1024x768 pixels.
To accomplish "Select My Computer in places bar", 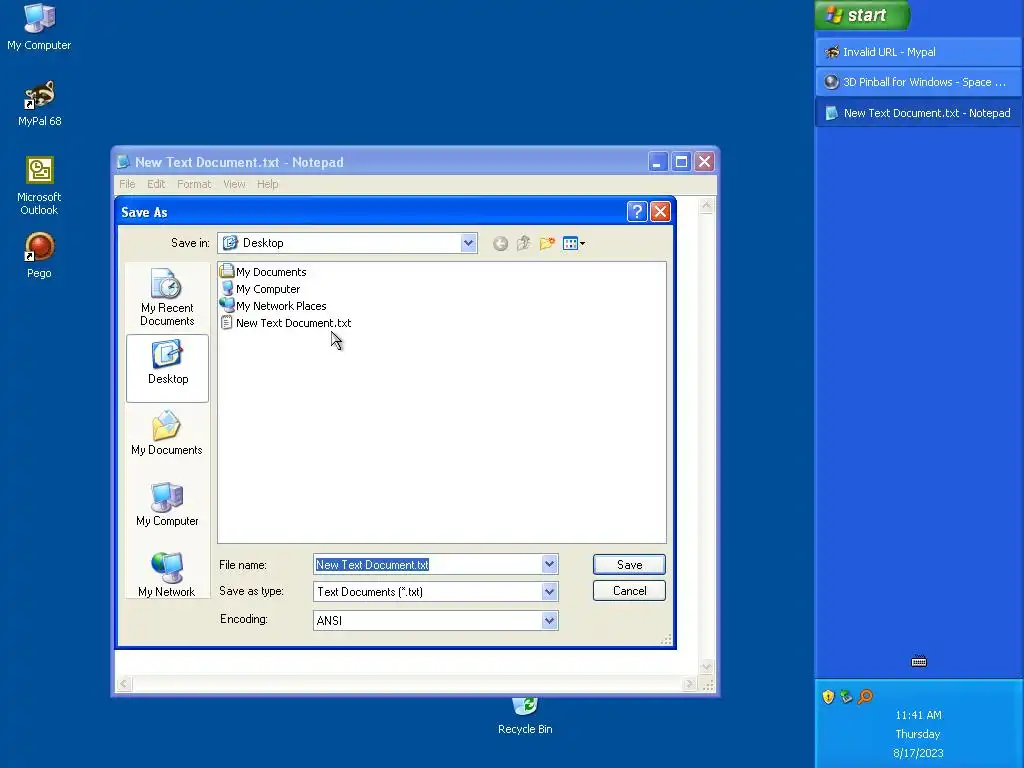I will coord(167,504).
